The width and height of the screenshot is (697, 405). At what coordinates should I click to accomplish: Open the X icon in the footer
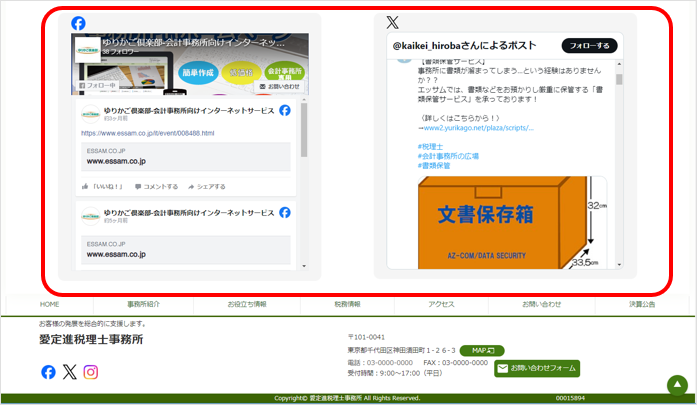coord(69,372)
